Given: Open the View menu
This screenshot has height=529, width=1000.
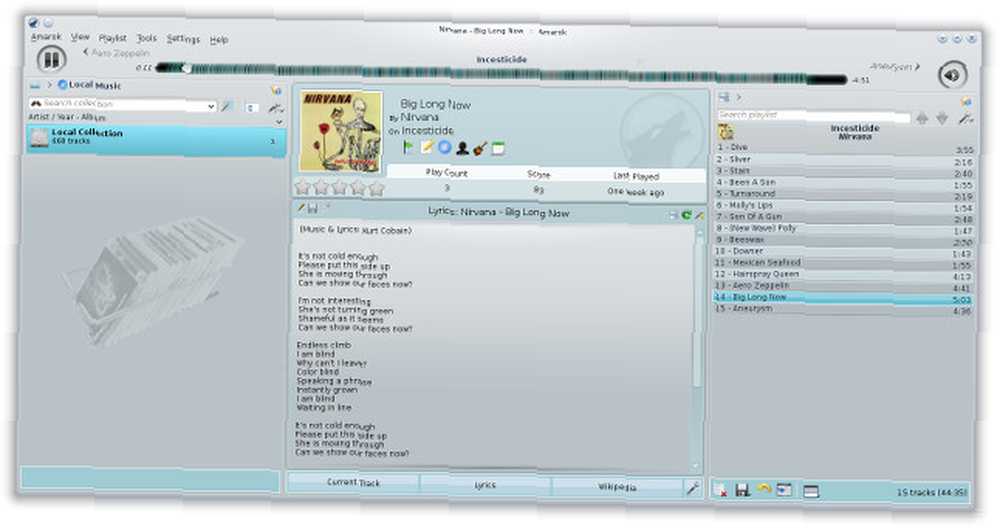Looking at the screenshot, I should tap(80, 37).
